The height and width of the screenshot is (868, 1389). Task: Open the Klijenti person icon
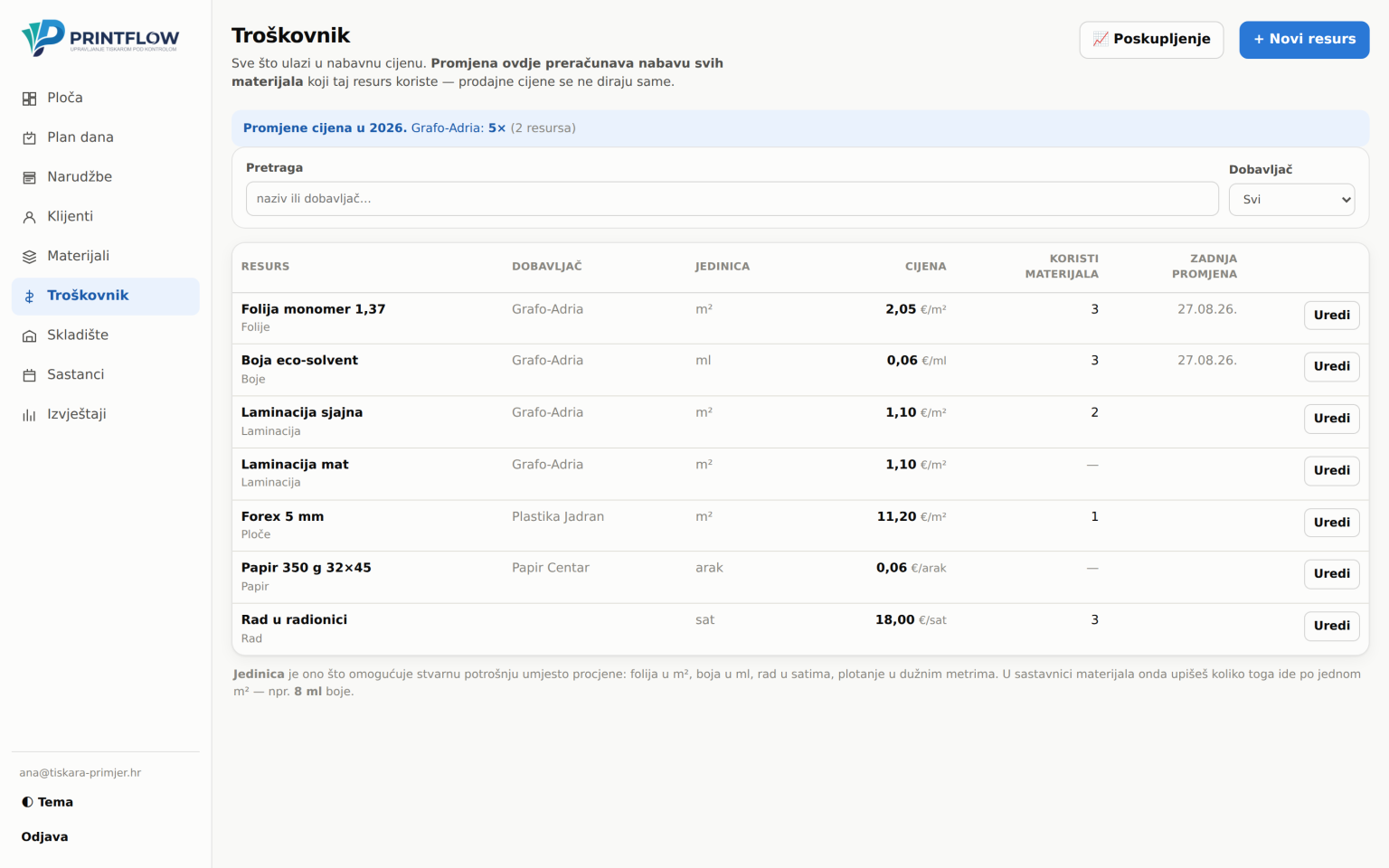pos(30,217)
